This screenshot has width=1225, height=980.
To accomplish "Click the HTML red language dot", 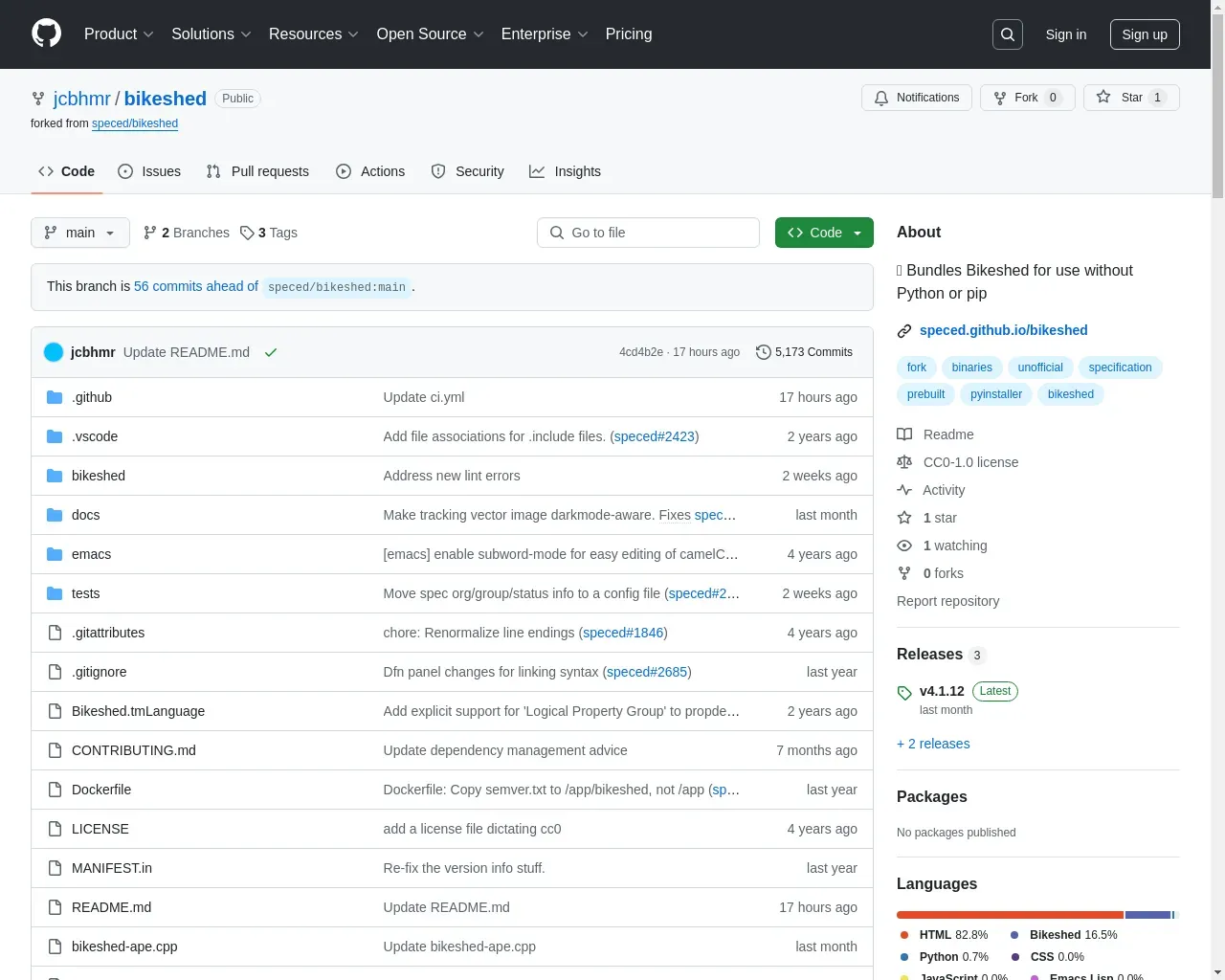I will 904,935.
